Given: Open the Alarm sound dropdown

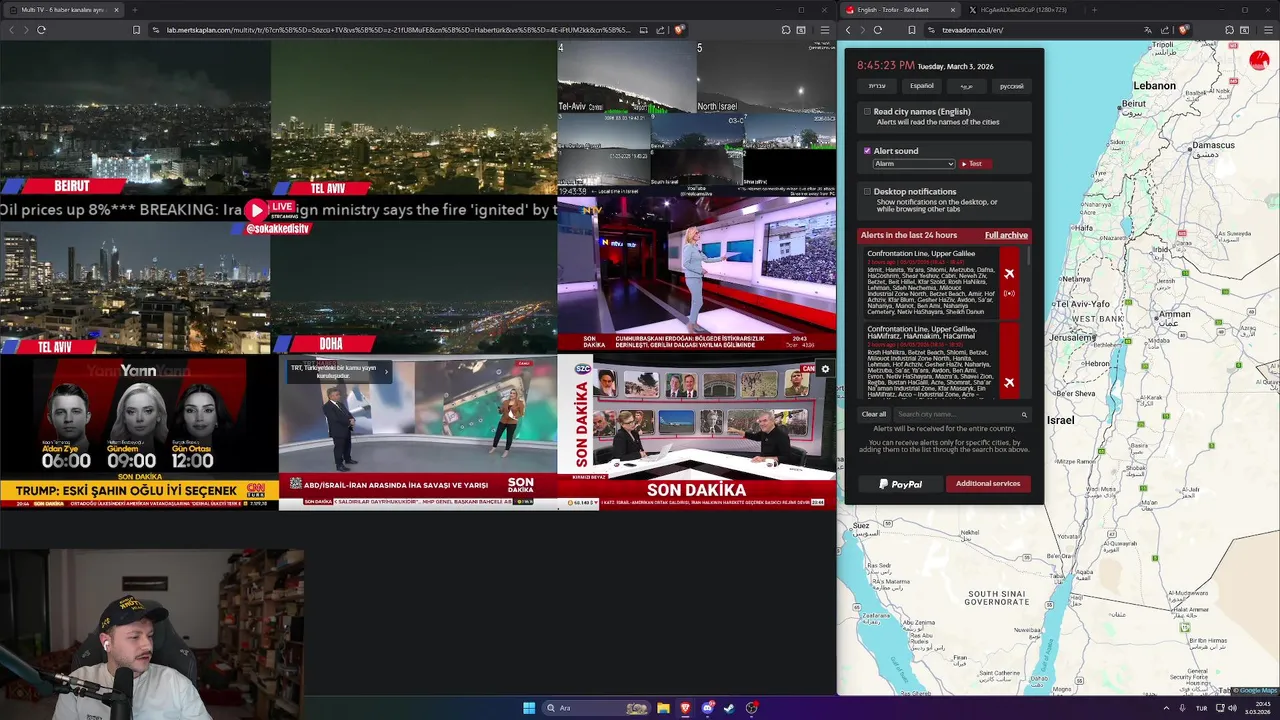Looking at the screenshot, I should pos(914,164).
